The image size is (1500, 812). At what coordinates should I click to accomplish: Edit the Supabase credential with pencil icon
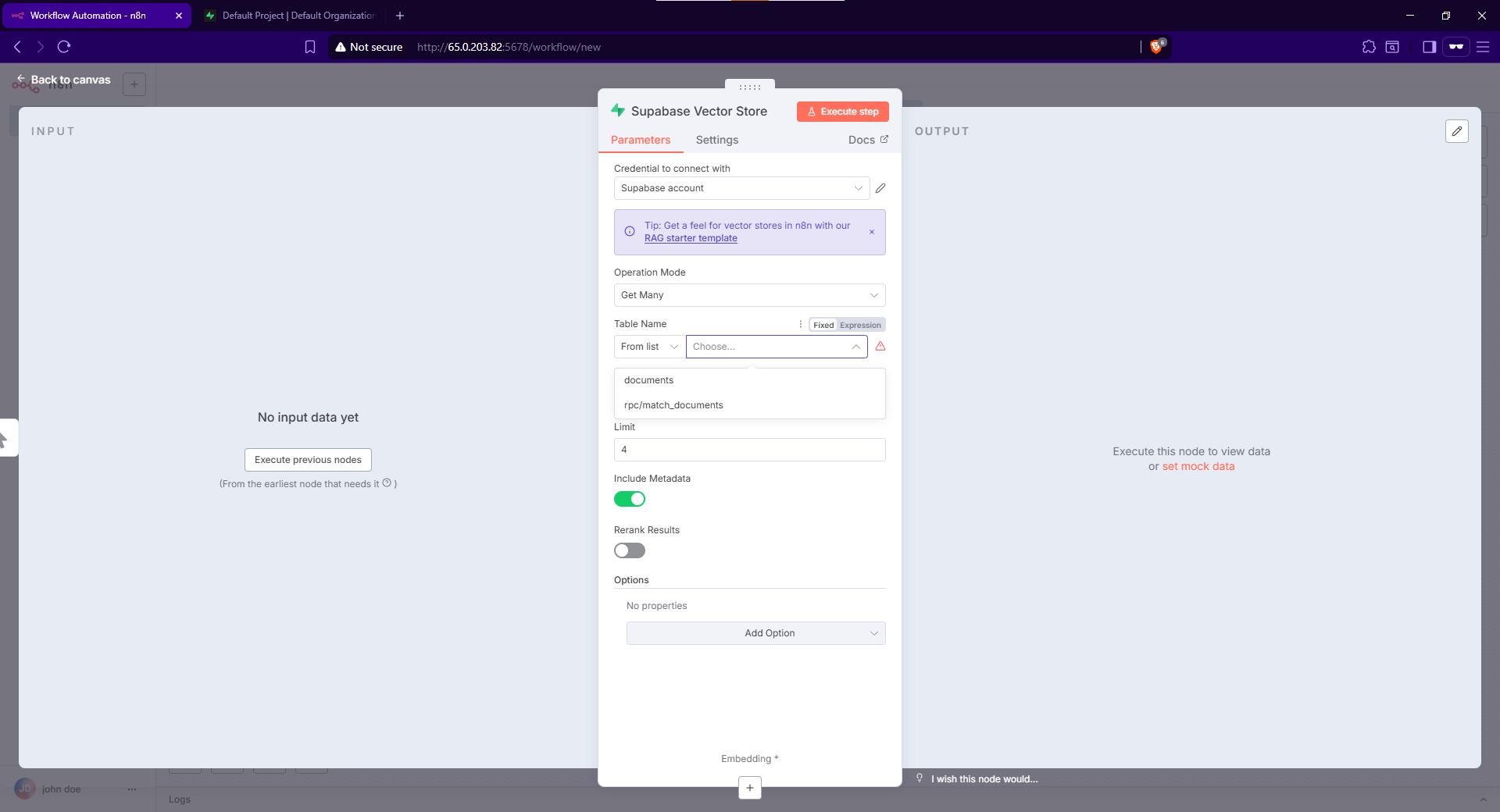point(880,188)
